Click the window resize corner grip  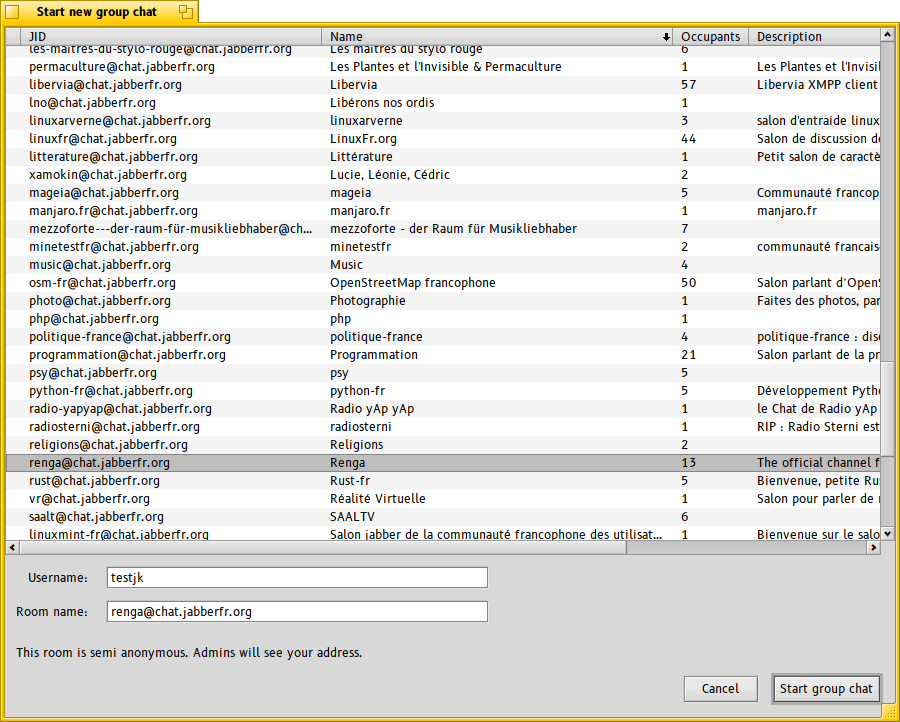pyautogui.click(x=888, y=710)
